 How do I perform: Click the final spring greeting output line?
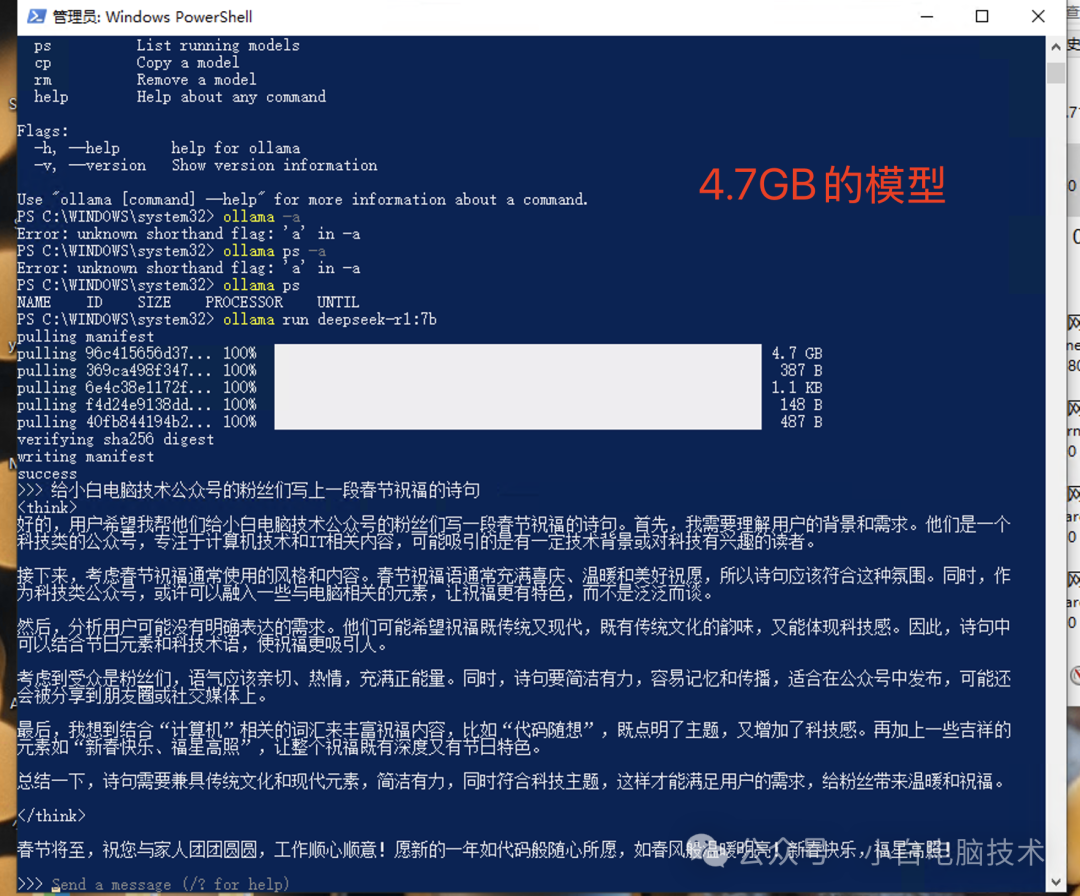[x=484, y=850]
